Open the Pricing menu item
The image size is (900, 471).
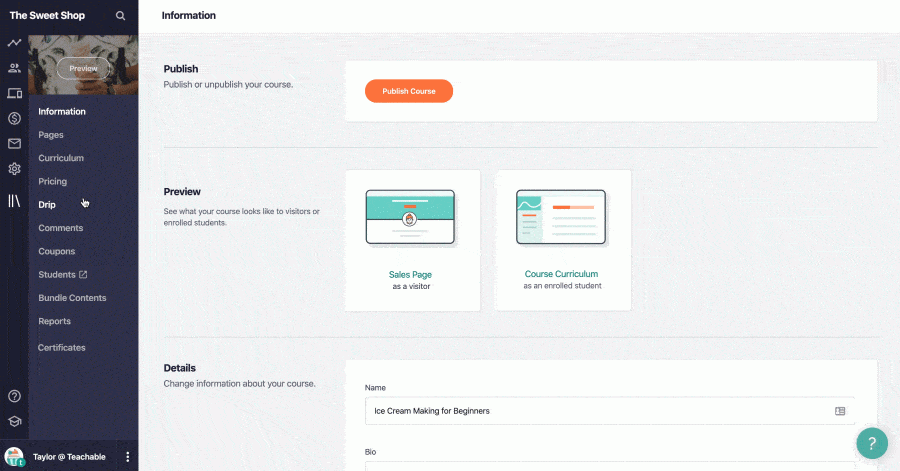(x=53, y=181)
